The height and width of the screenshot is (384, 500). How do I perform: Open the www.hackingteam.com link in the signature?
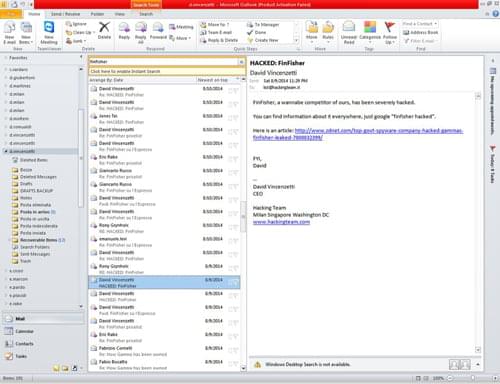[281, 222]
